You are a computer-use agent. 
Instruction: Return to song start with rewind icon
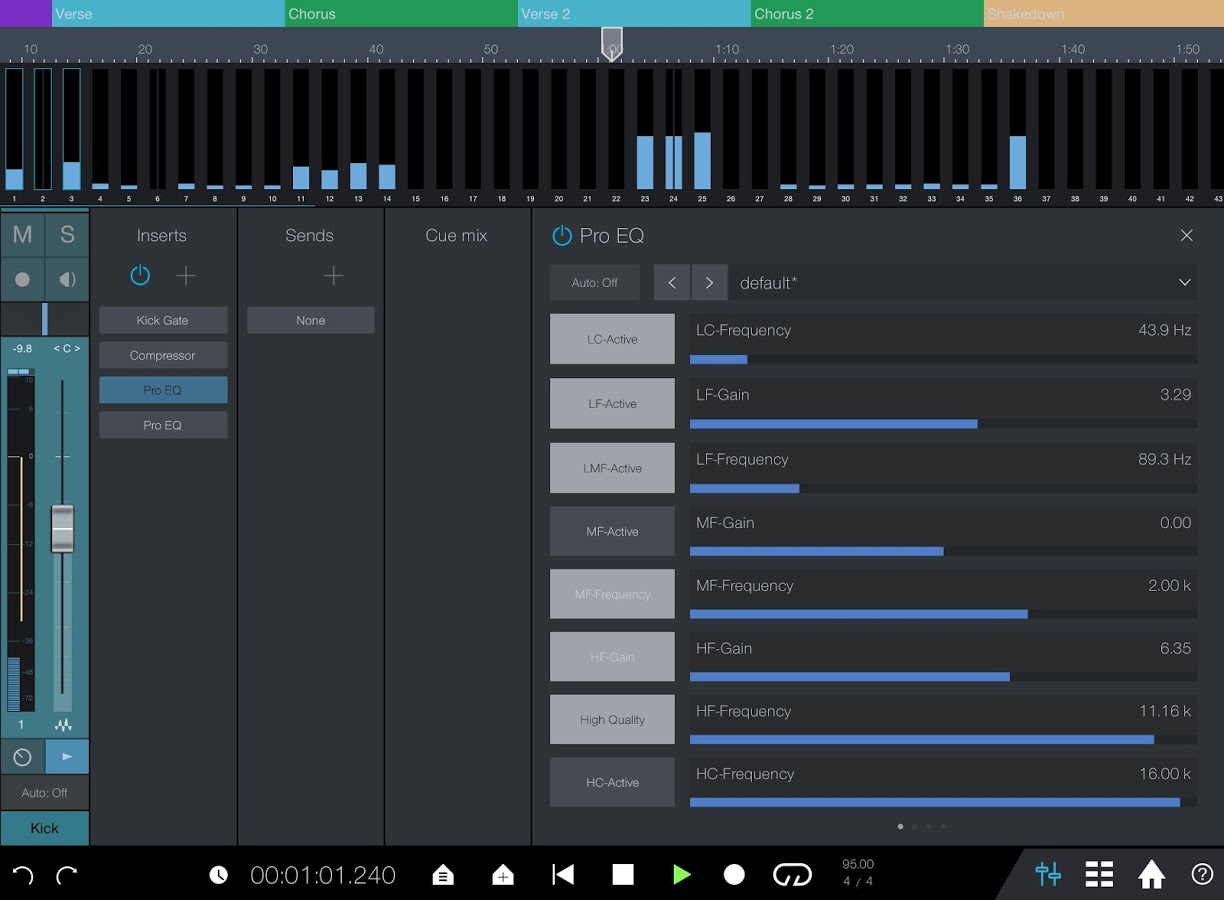tap(563, 874)
